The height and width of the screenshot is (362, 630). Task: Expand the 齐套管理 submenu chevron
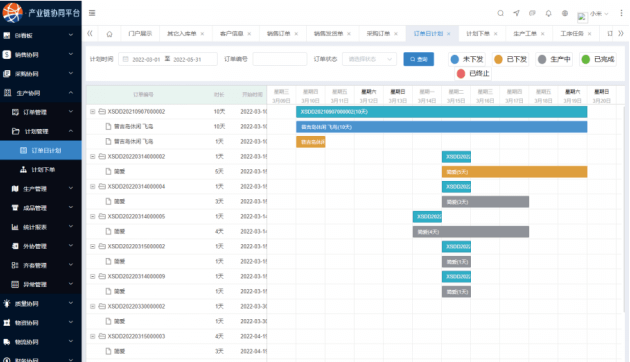click(71, 265)
